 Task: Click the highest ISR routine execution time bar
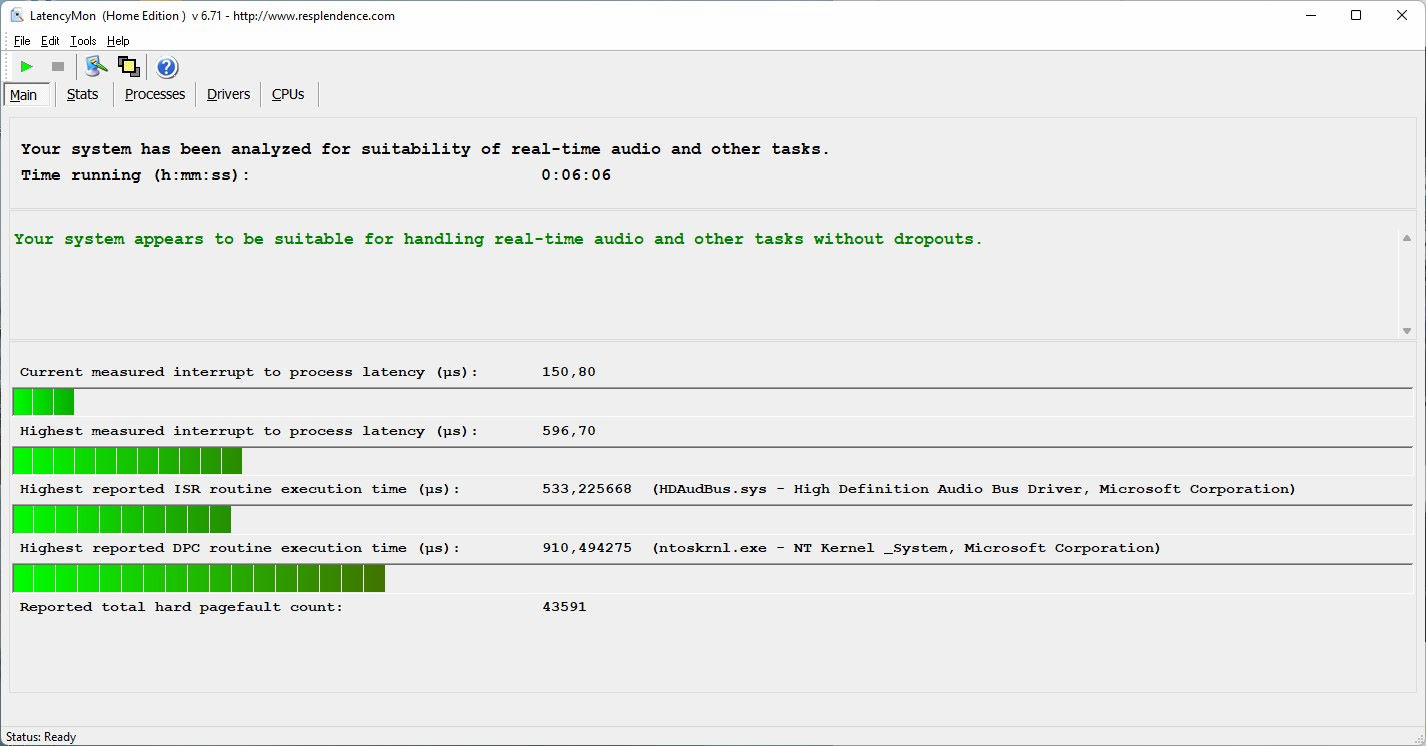[712, 519]
